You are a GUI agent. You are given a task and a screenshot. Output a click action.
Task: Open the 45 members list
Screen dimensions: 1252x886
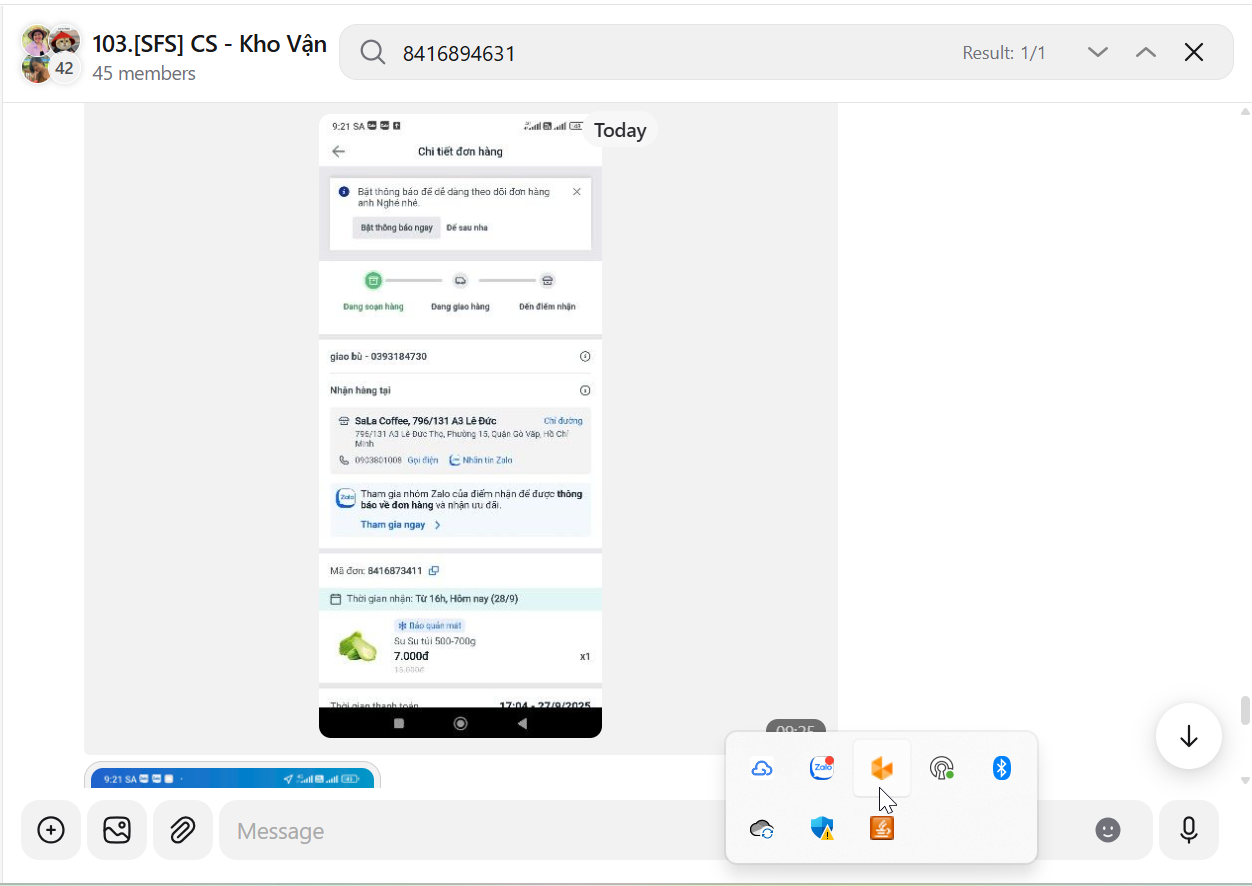(x=144, y=74)
